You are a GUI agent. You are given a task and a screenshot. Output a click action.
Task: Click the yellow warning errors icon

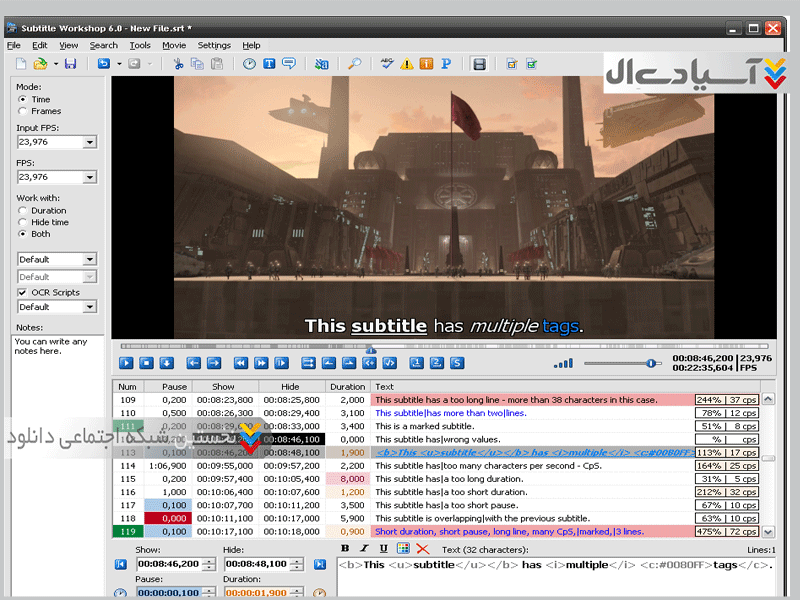tap(406, 64)
